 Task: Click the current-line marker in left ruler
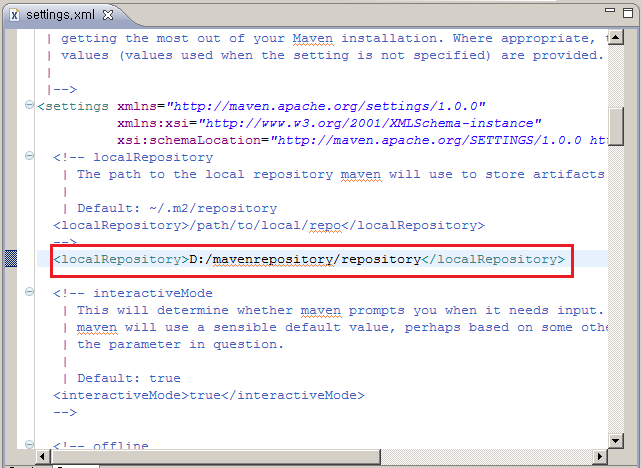coord(11,259)
